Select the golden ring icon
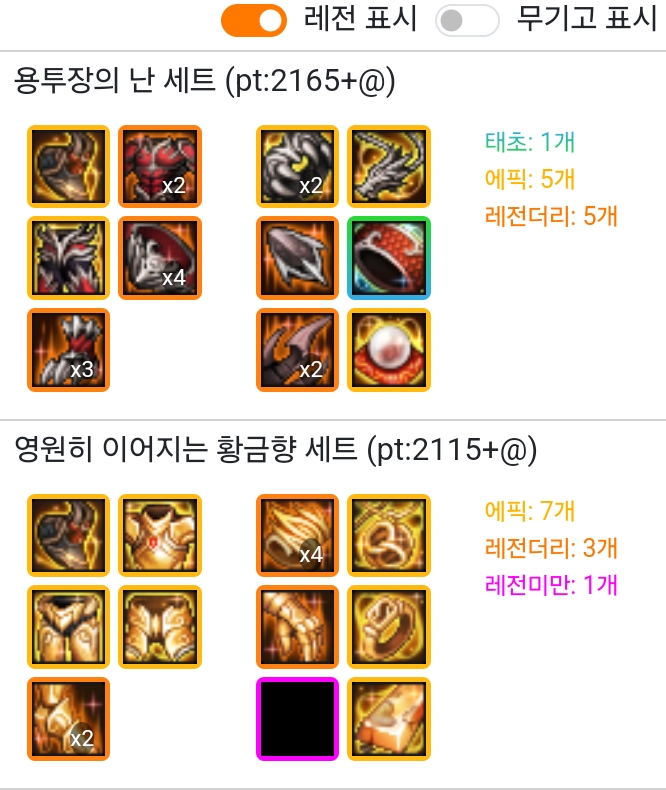The image size is (666, 790). [x=389, y=627]
